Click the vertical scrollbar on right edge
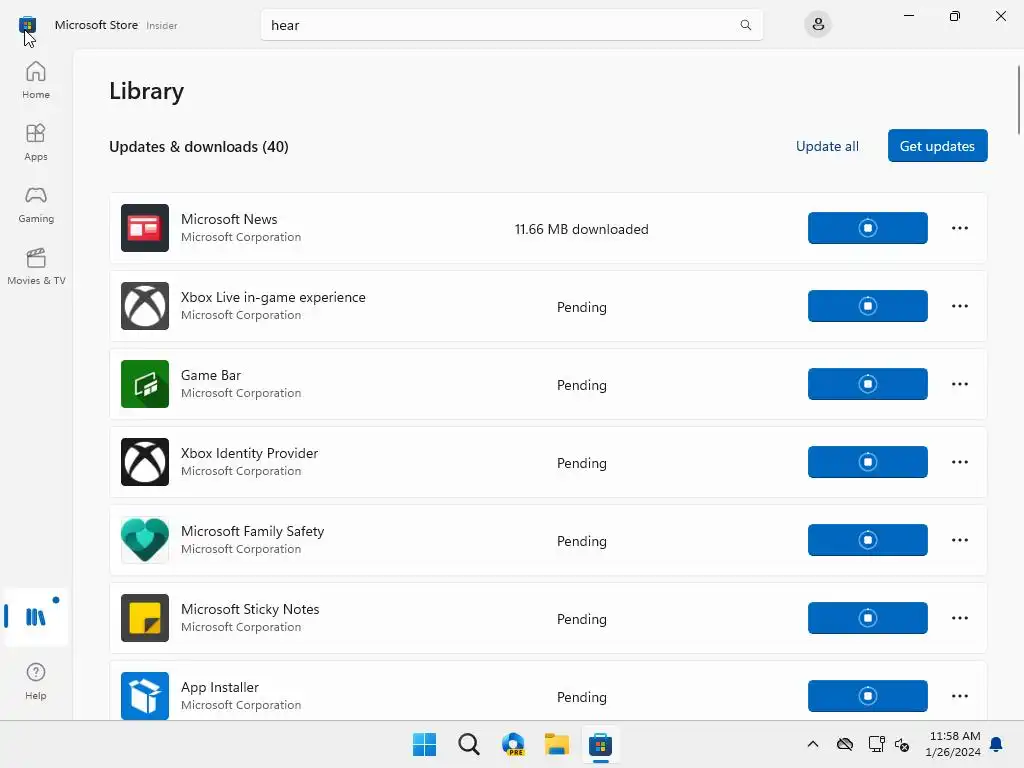Viewport: 1024px width, 768px height. [x=1018, y=100]
